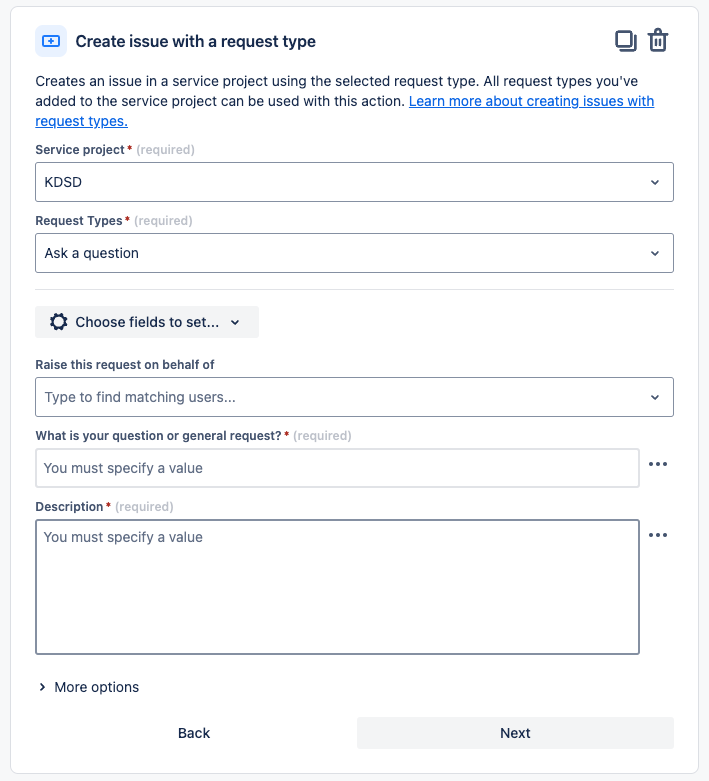Image resolution: width=709 pixels, height=781 pixels.
Task: Click the 'Create issue with a request type' heading
Action: [x=195, y=41]
